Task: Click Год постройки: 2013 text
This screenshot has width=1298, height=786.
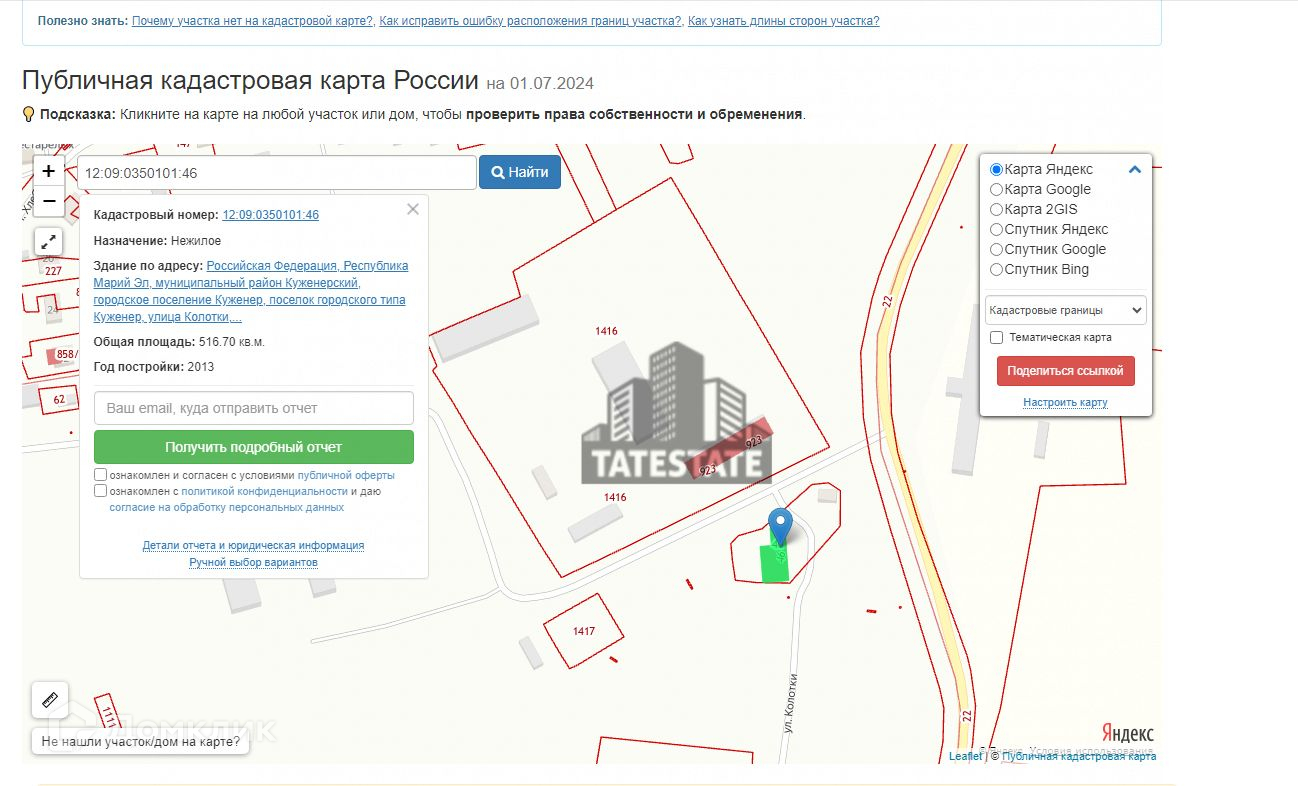Action: coord(154,367)
